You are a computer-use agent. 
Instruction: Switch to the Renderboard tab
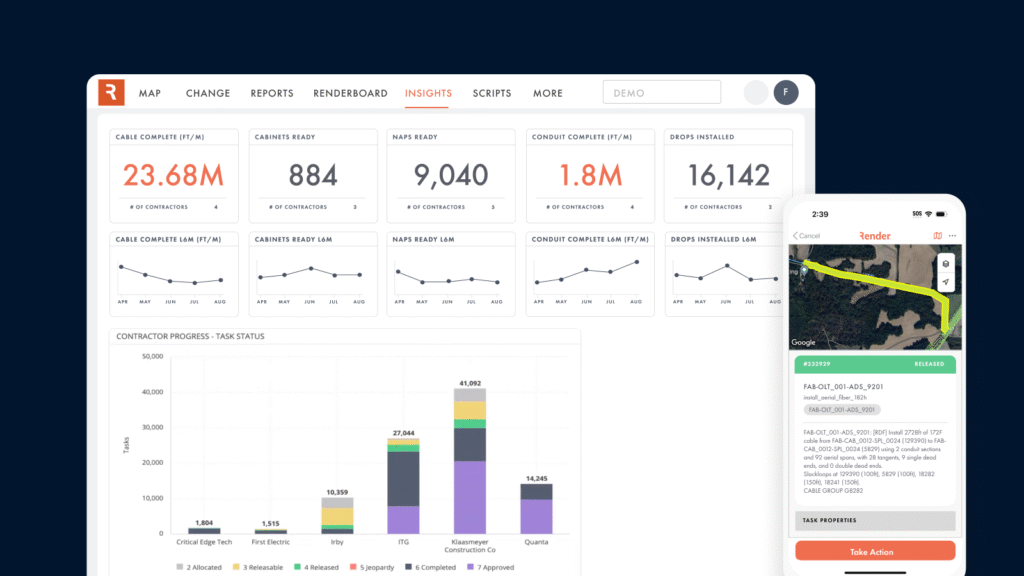(350, 93)
